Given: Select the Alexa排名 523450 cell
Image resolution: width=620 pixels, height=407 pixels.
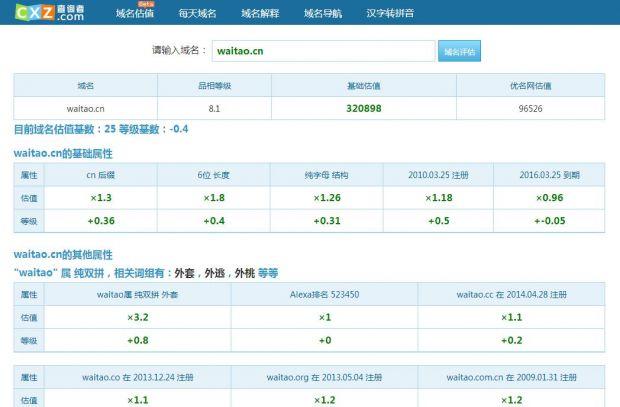Looking at the screenshot, I should point(324,294).
